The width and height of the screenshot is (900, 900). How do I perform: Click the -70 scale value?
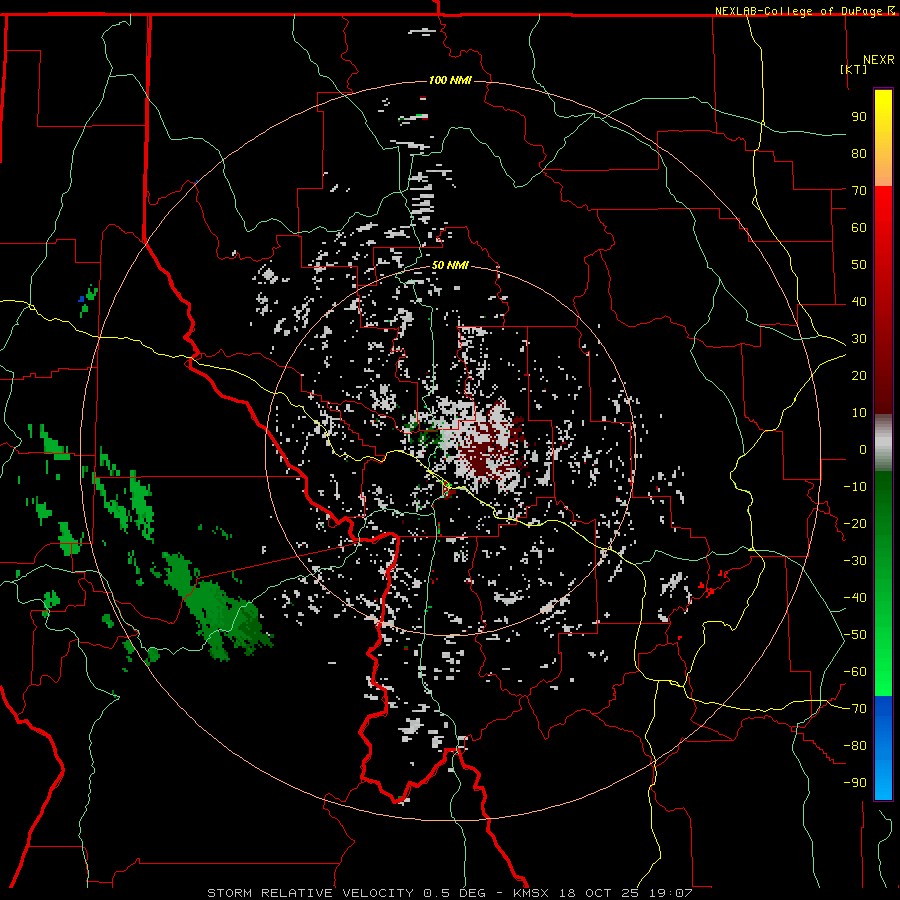coord(855,709)
